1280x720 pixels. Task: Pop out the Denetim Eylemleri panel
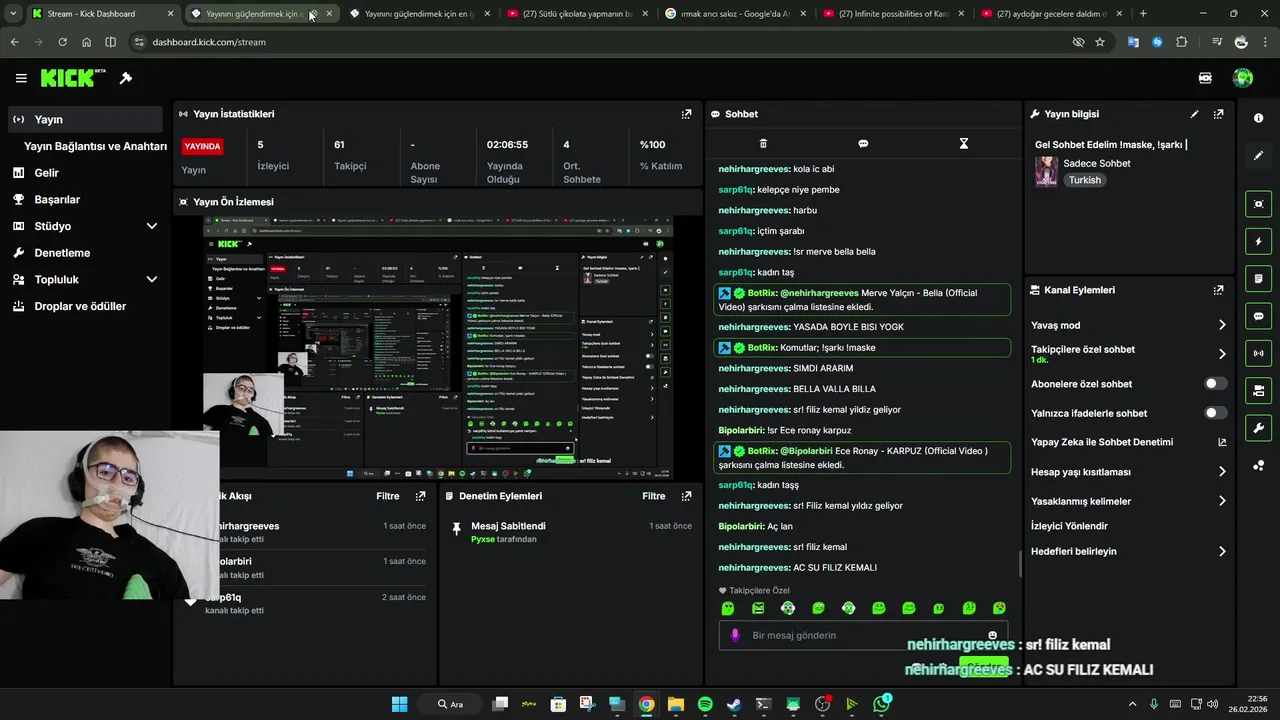686,496
